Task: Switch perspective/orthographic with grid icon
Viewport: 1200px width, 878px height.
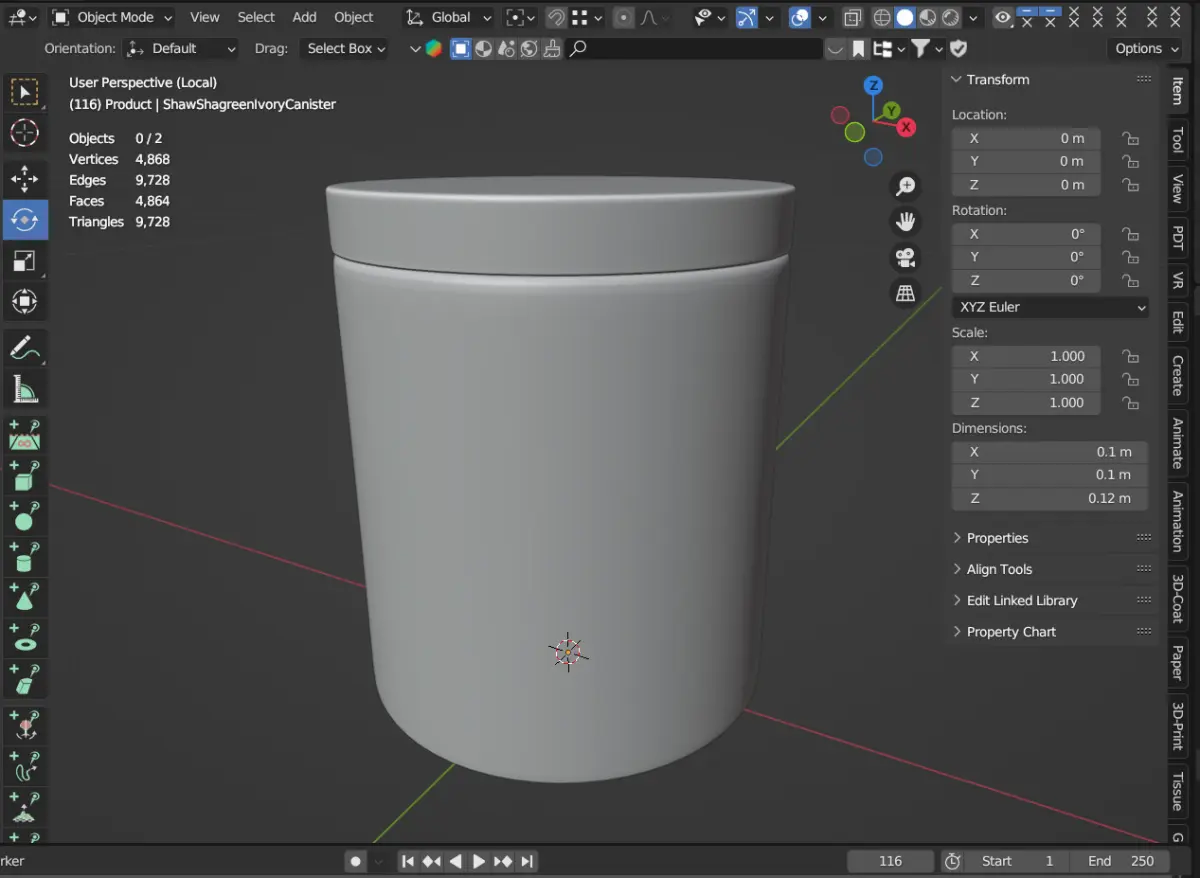Action: click(905, 293)
